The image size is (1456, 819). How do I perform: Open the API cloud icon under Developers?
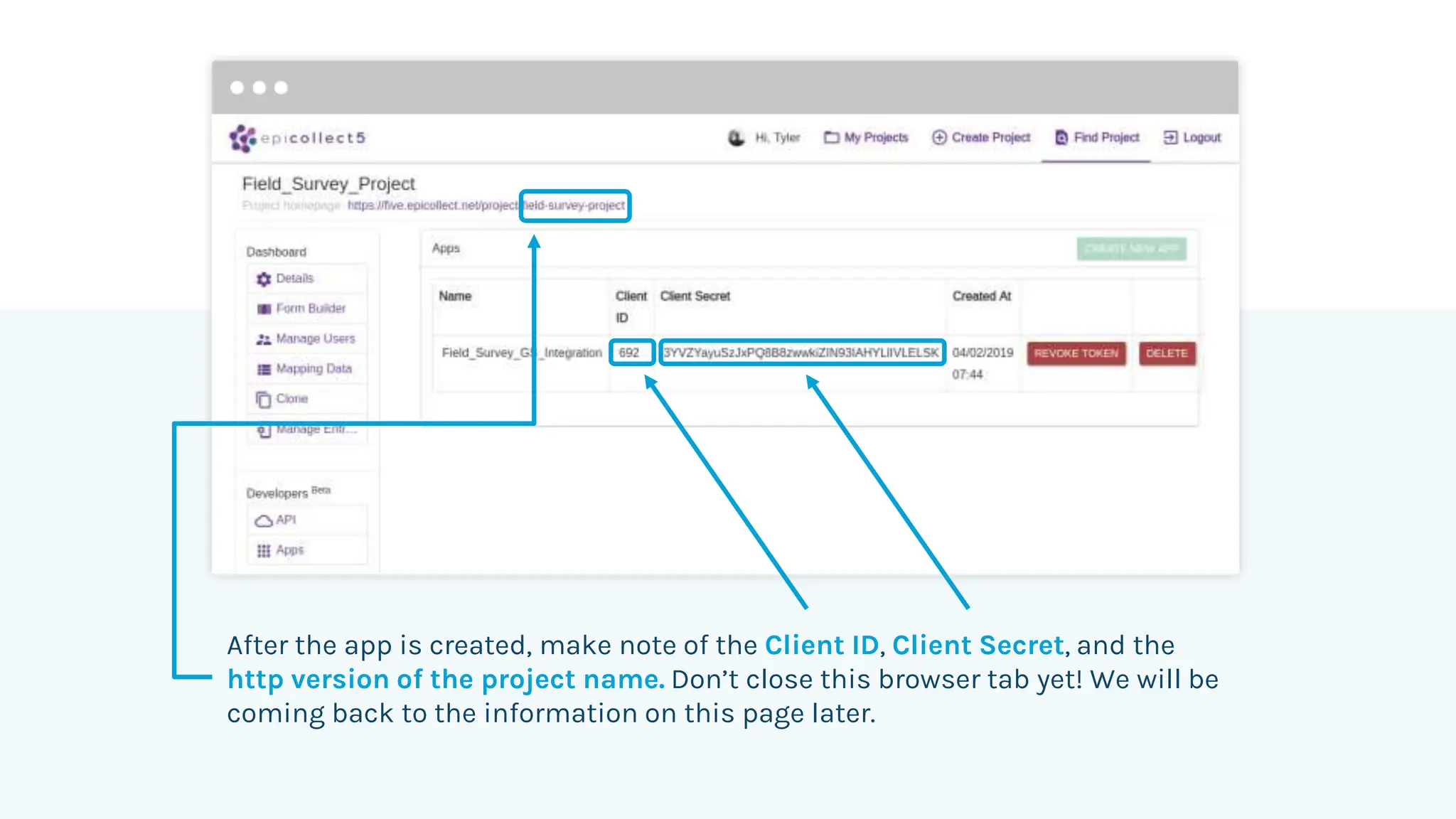(x=264, y=520)
